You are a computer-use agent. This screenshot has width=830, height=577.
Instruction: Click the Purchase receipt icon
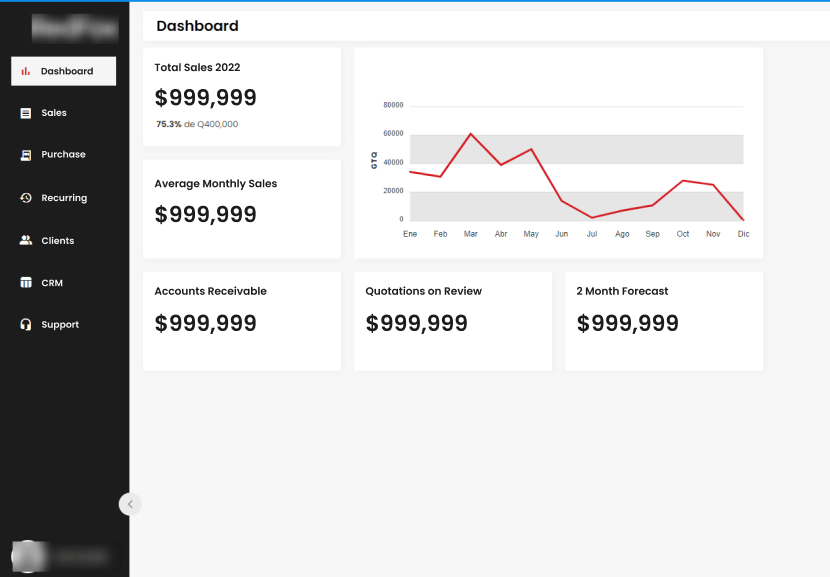[25, 155]
